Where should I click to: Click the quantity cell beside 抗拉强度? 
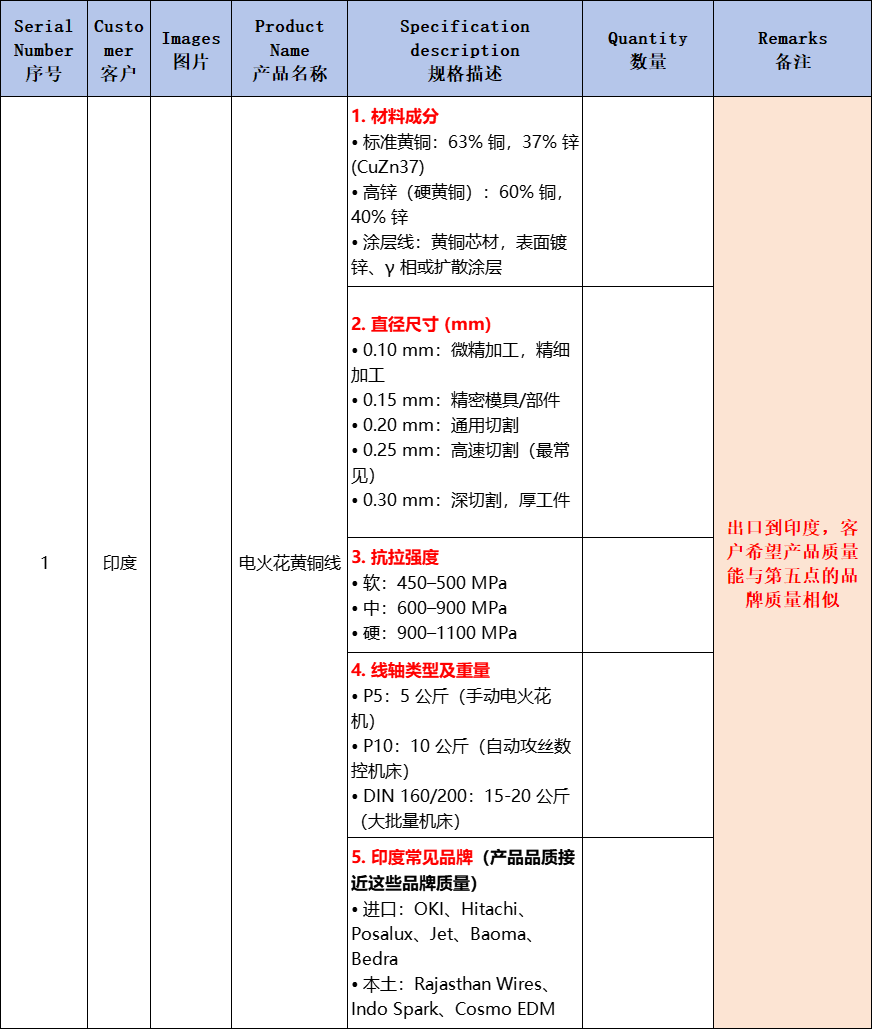click(647, 595)
